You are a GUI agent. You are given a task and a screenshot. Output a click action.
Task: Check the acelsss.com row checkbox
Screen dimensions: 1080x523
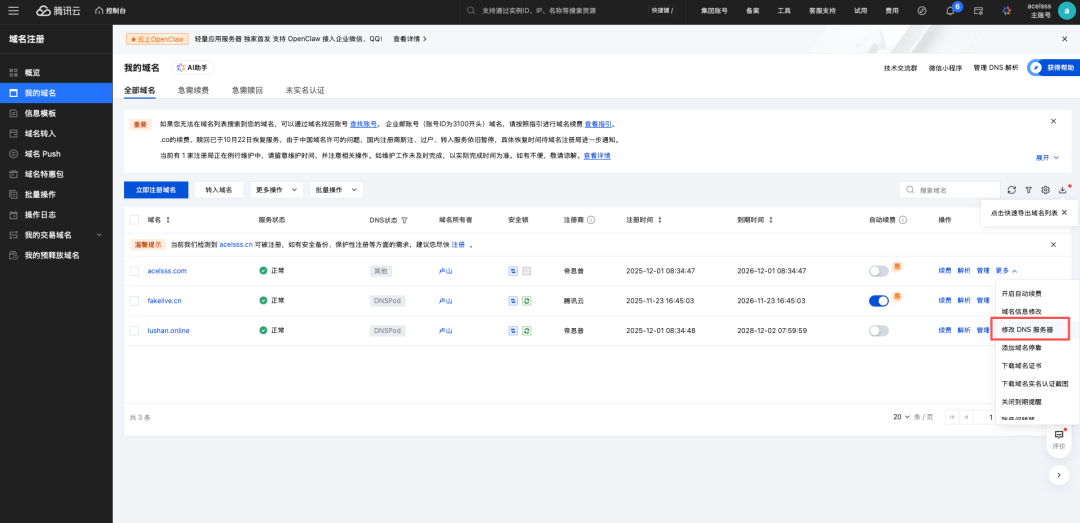(x=134, y=271)
